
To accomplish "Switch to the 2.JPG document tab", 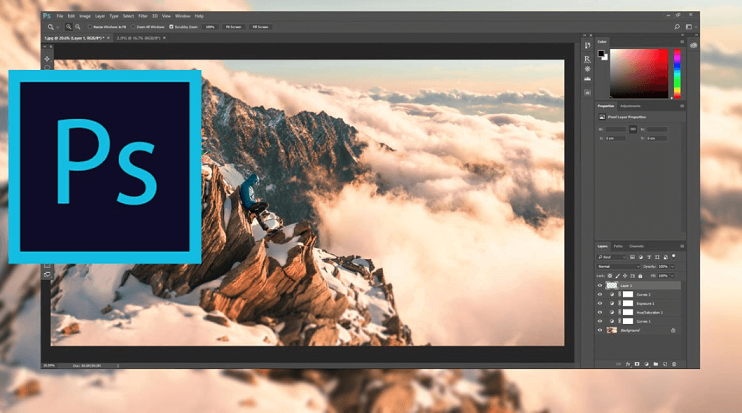I will 138,38.
